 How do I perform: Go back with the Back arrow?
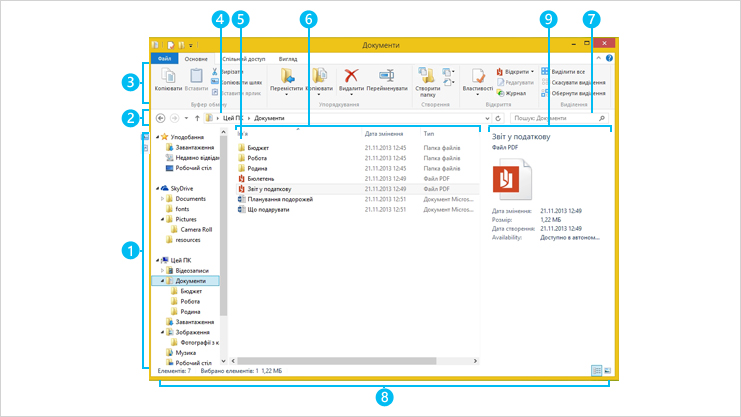point(161,118)
